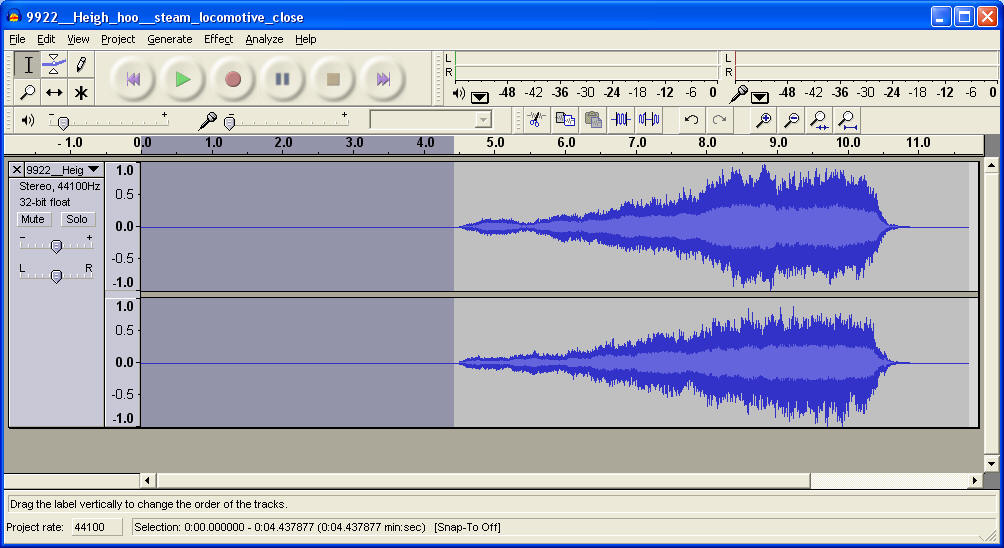
Task: Click the Trim outside selection icon
Action: (x=621, y=120)
